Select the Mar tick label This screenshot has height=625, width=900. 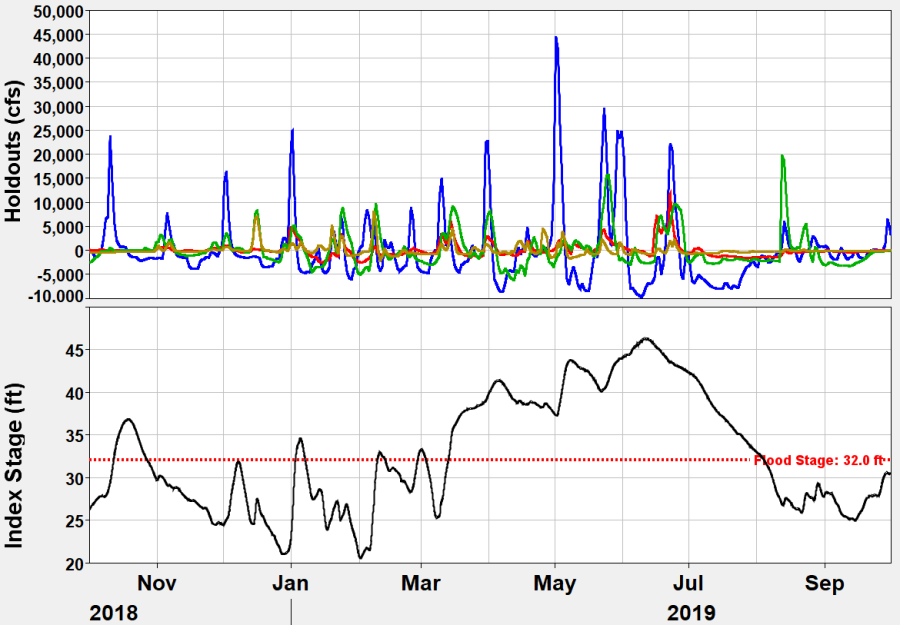pyautogui.click(x=422, y=583)
